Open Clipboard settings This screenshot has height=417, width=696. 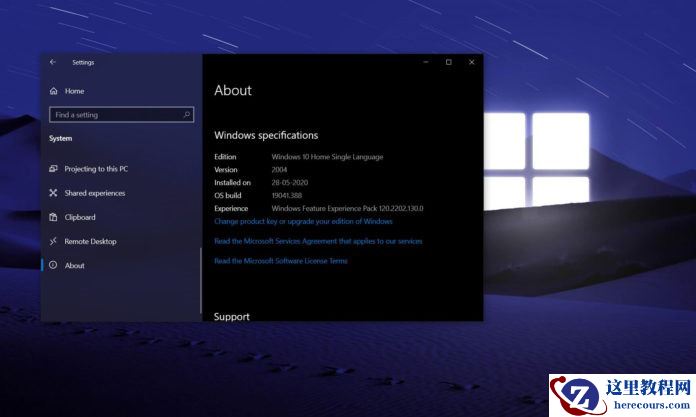[x=80, y=217]
